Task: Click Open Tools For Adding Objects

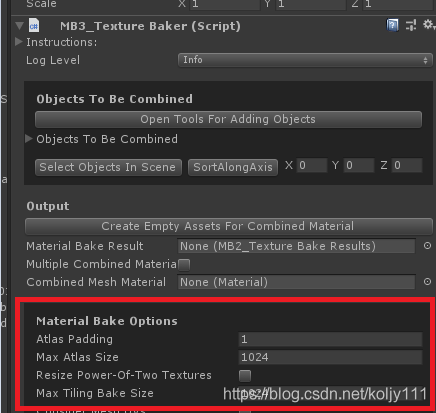Action: (x=228, y=119)
